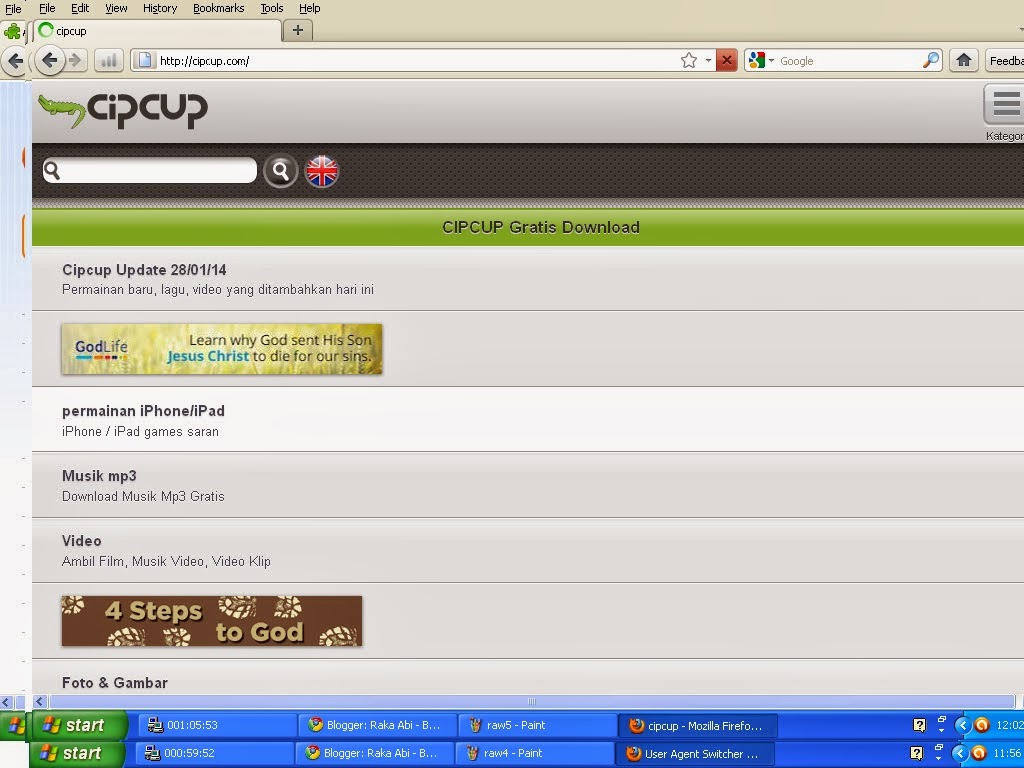Stop loading with the red X button
The image size is (1024, 768).
point(726,61)
